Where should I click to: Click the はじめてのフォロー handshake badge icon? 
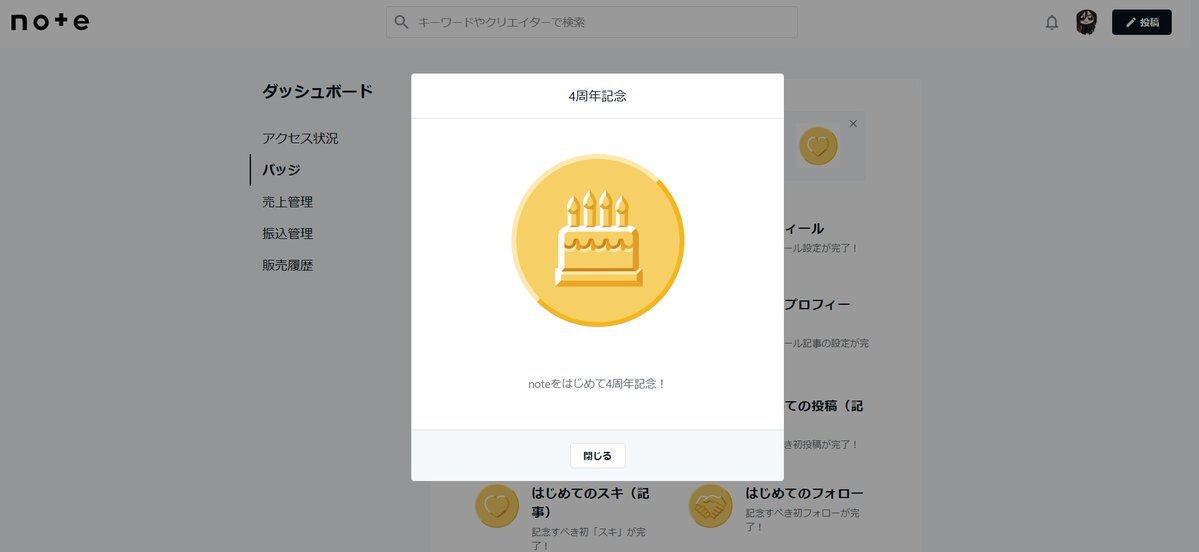[711, 506]
